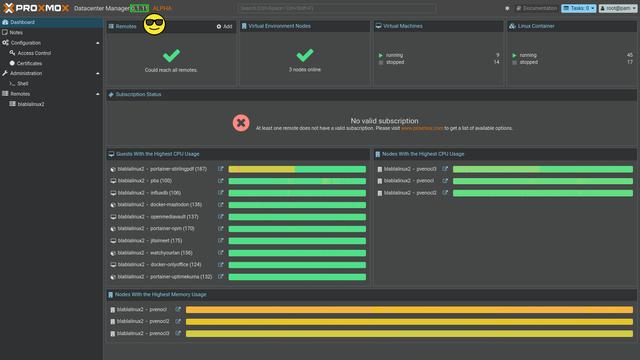This screenshot has height=360, width=640.
Task: Open external link for portainer-uptimekuma (132)
Action: point(220,276)
